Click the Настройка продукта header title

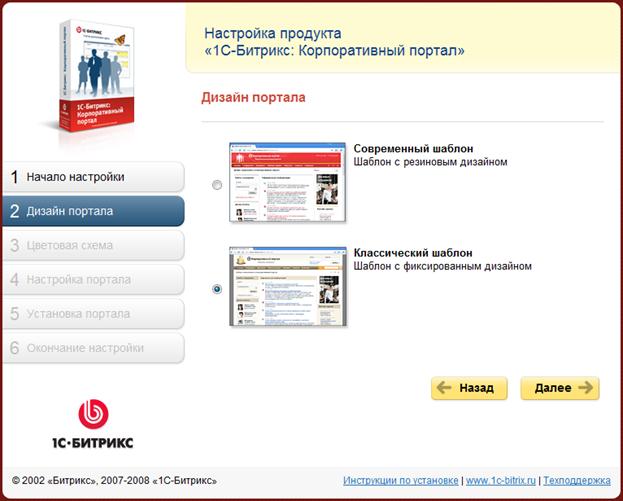[334, 42]
